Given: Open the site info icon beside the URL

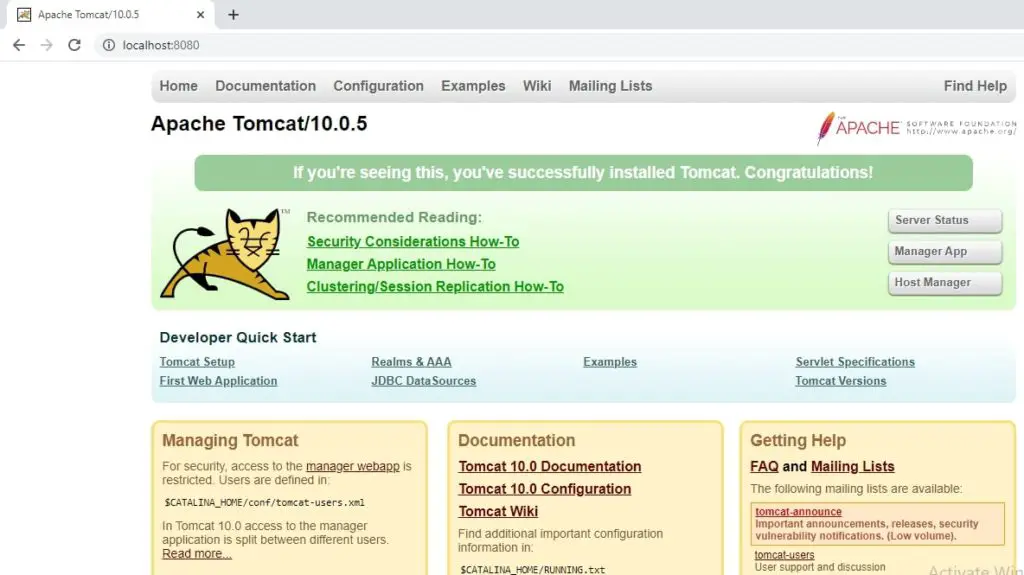Looking at the screenshot, I should [109, 45].
